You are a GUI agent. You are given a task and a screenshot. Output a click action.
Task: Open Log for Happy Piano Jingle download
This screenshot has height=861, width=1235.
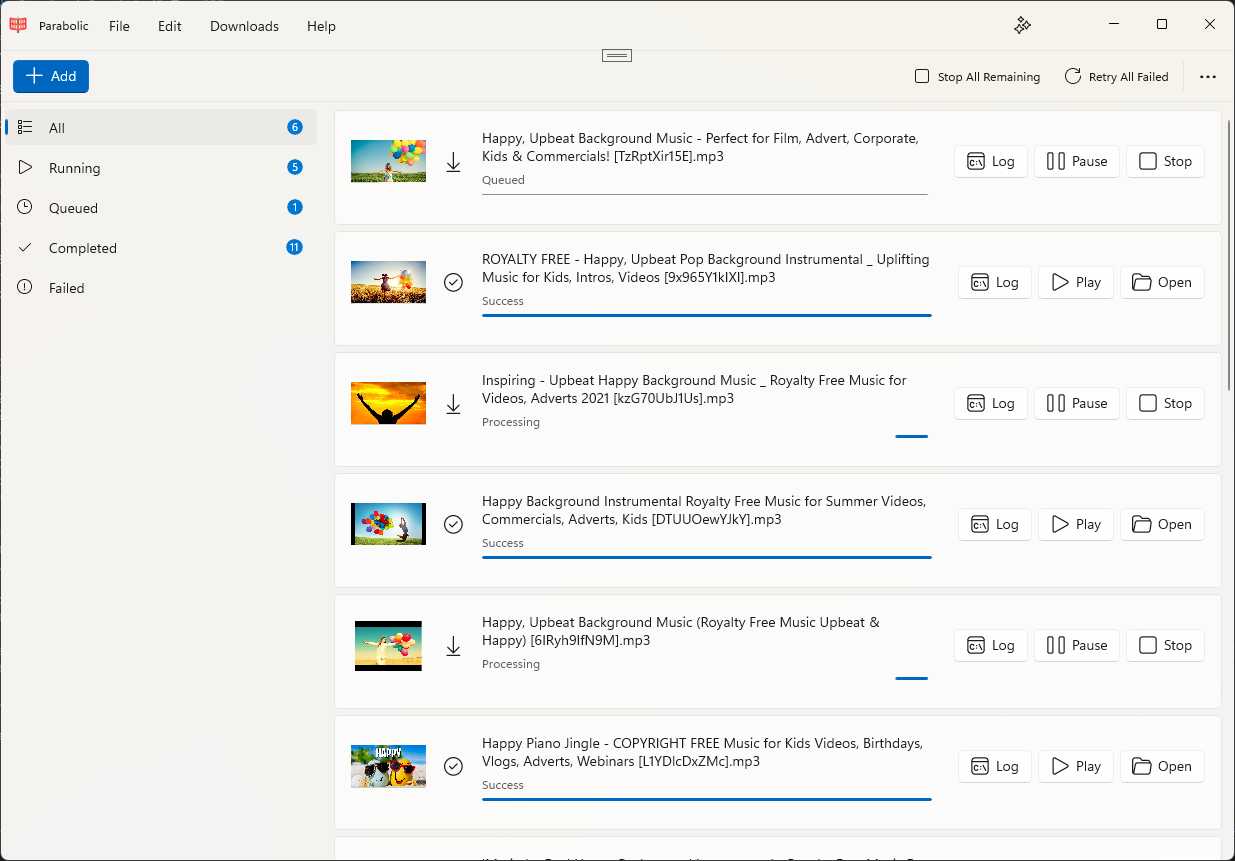[x=995, y=766]
